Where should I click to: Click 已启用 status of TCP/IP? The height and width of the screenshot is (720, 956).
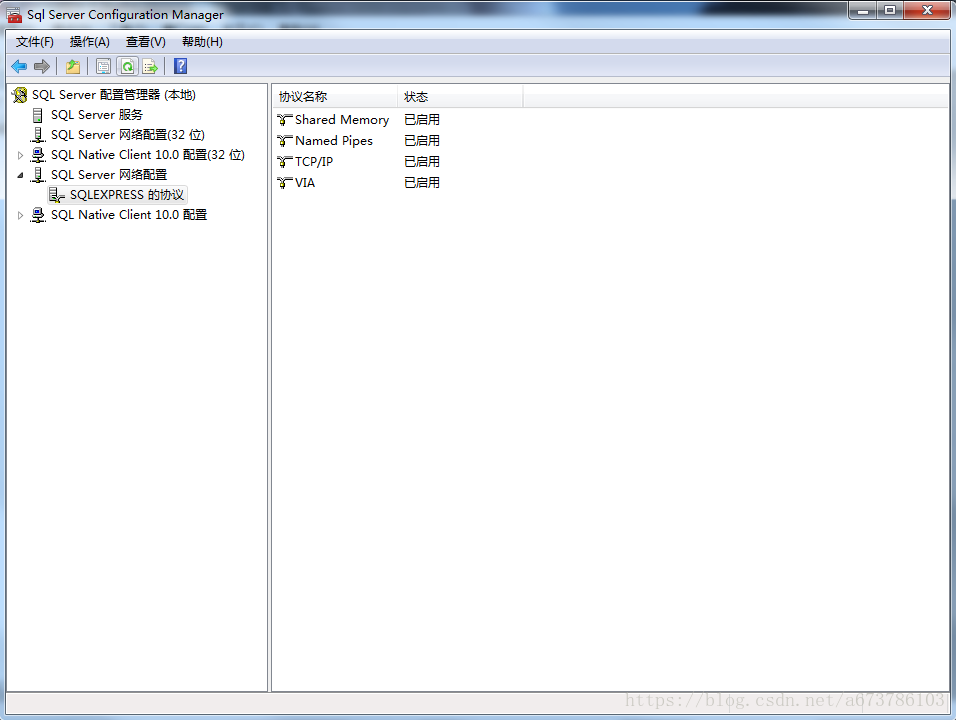[422, 162]
